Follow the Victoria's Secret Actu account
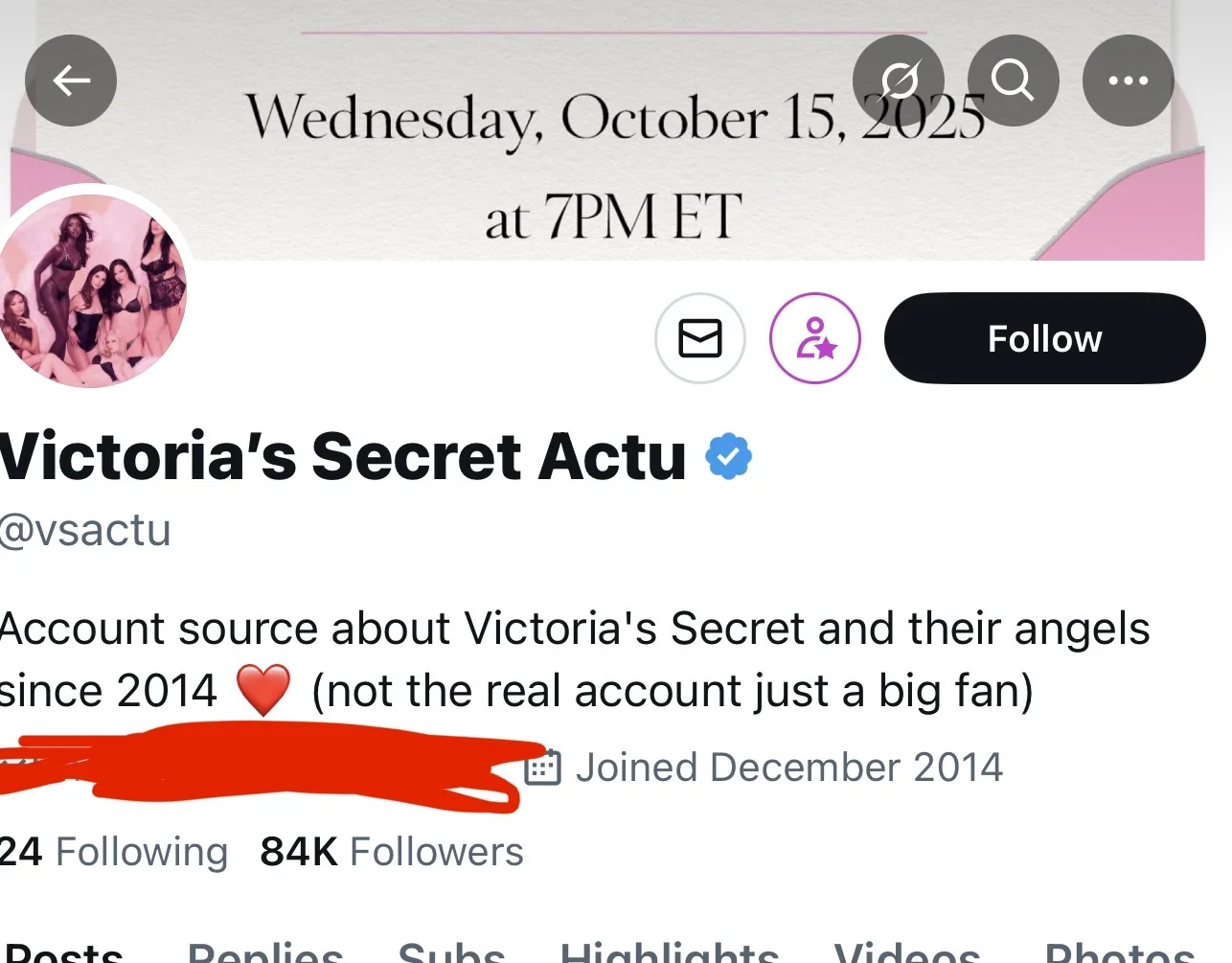This screenshot has height=963, width=1232. 1044,338
